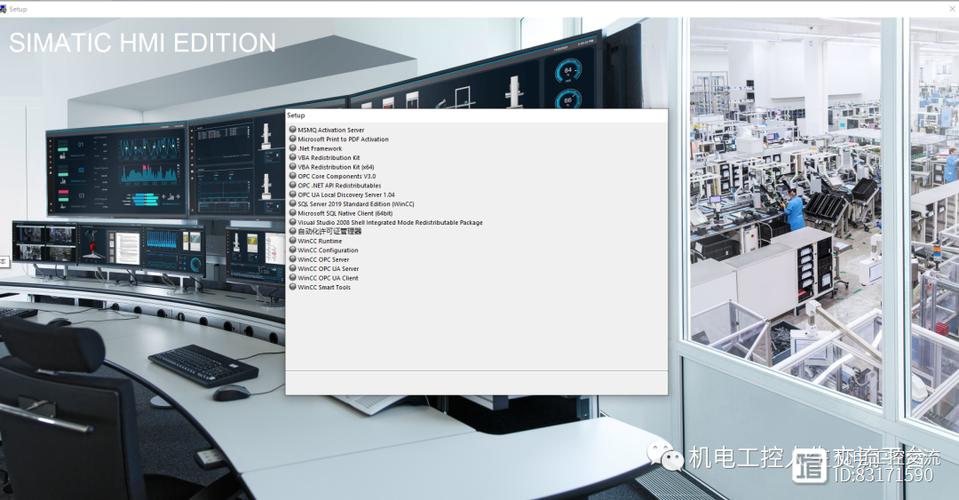The image size is (959, 500).
Task: Click the 'Setup' heading inside the dialog
Action: pyautogui.click(x=296, y=115)
